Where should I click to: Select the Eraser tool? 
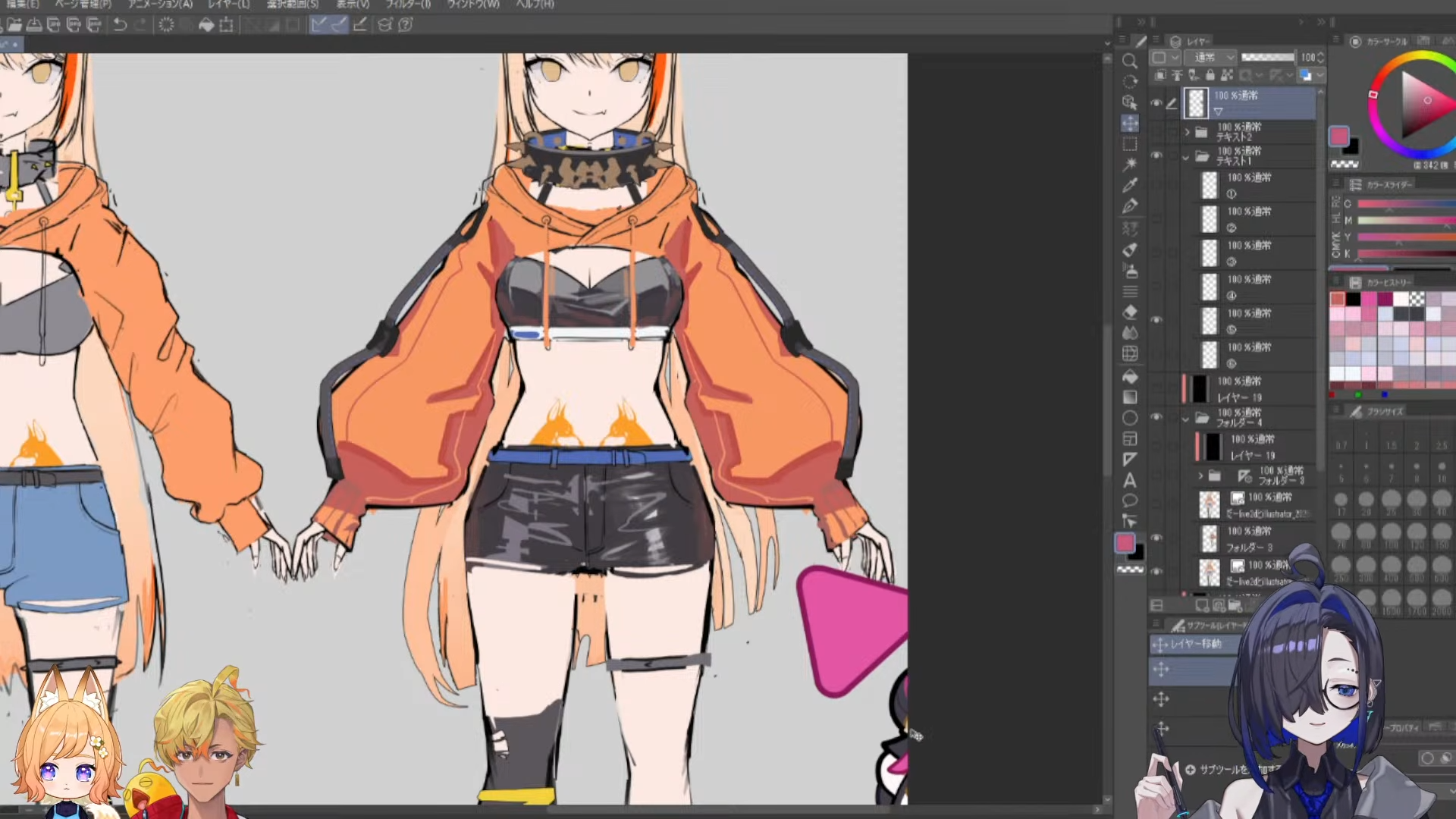point(1130,312)
